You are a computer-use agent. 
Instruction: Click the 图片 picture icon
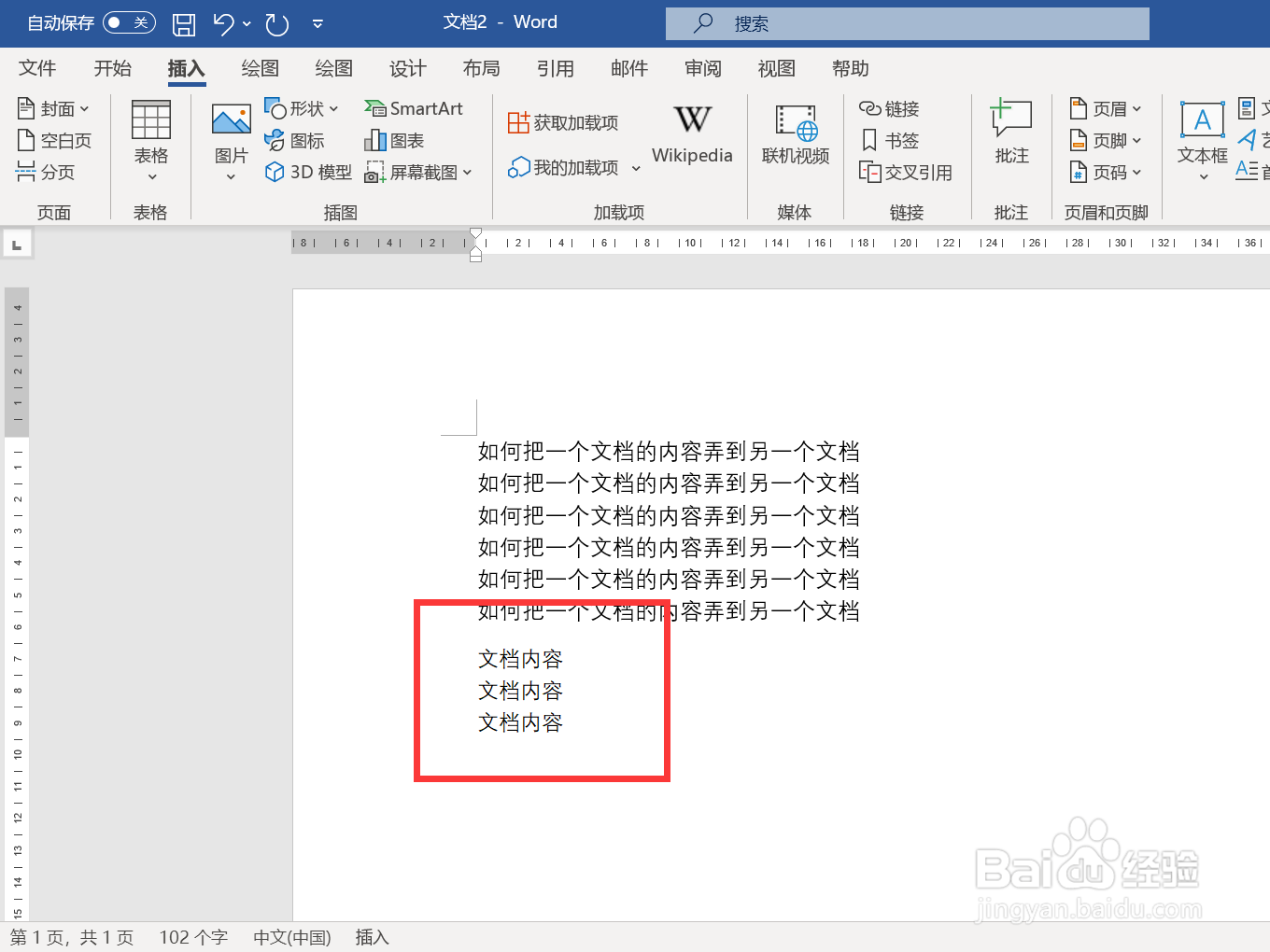(231, 120)
